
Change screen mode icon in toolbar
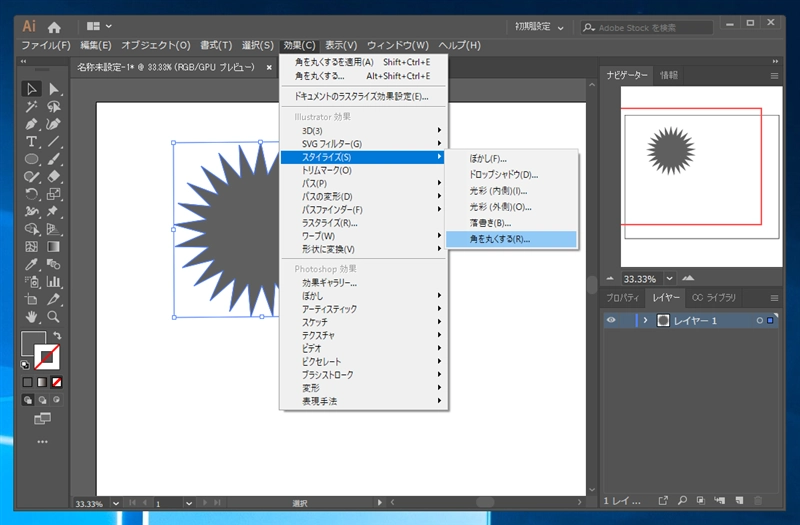pos(42,418)
